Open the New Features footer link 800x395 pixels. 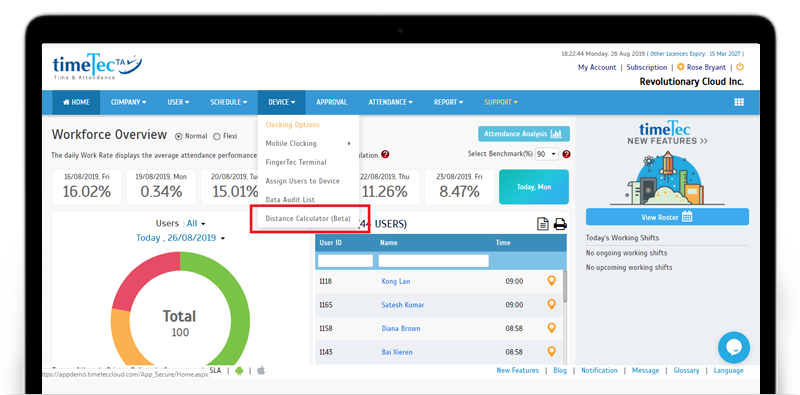(x=517, y=371)
